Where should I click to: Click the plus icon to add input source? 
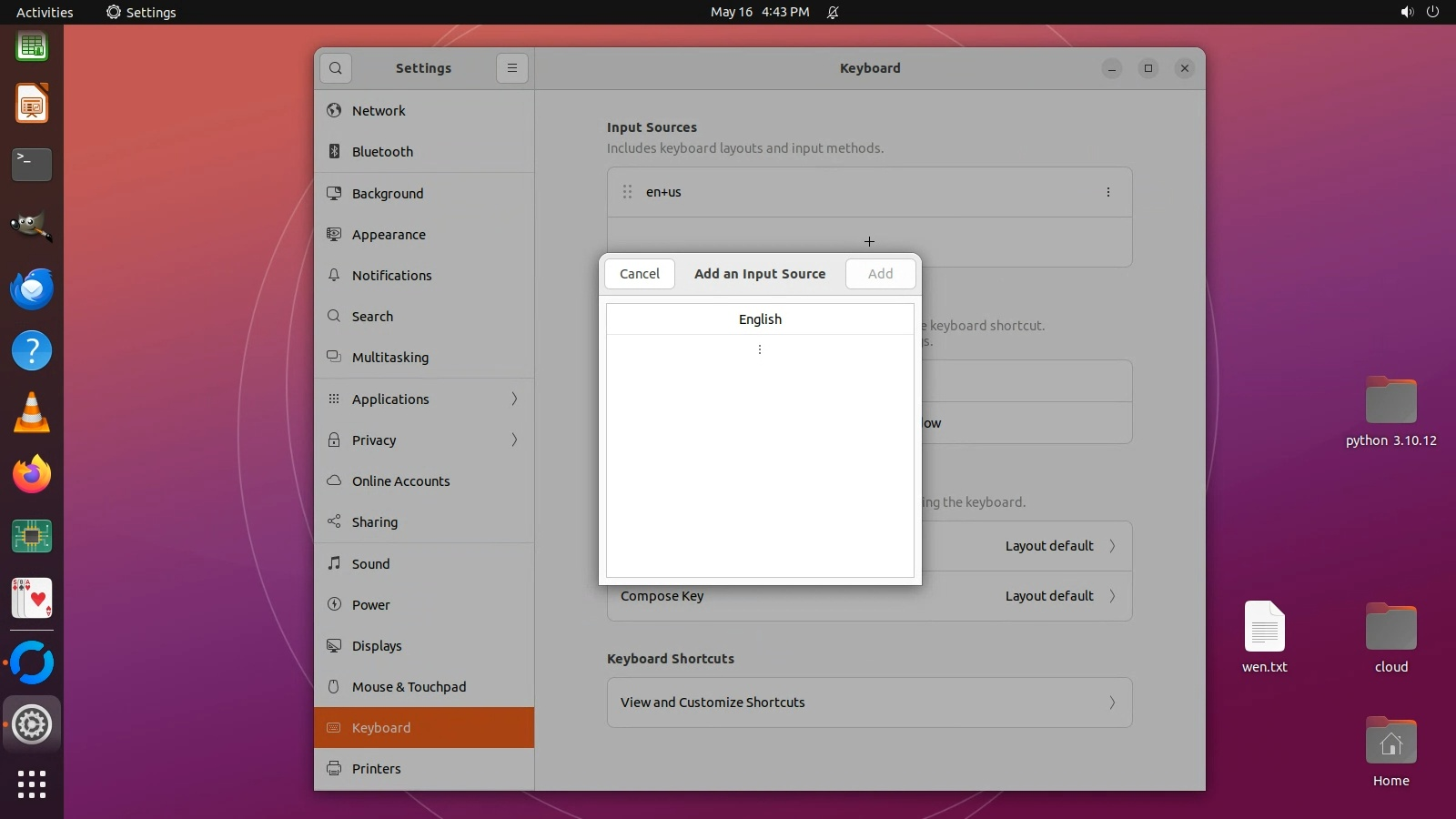(x=869, y=242)
